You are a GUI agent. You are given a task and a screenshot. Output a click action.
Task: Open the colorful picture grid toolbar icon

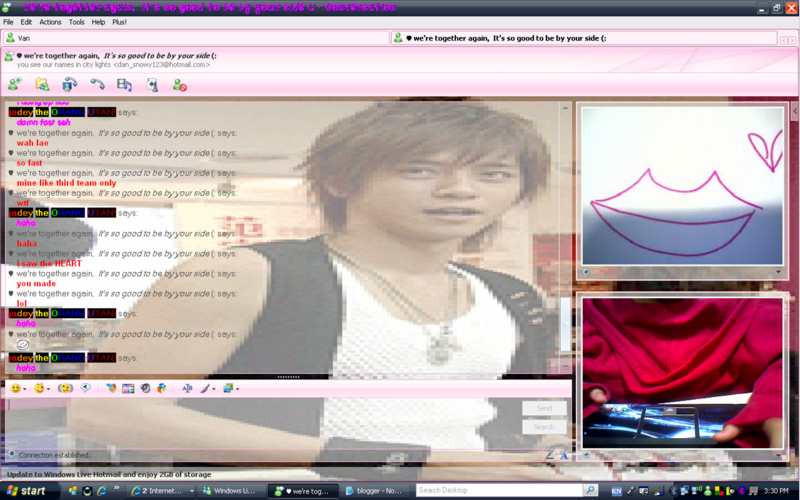pos(128,388)
